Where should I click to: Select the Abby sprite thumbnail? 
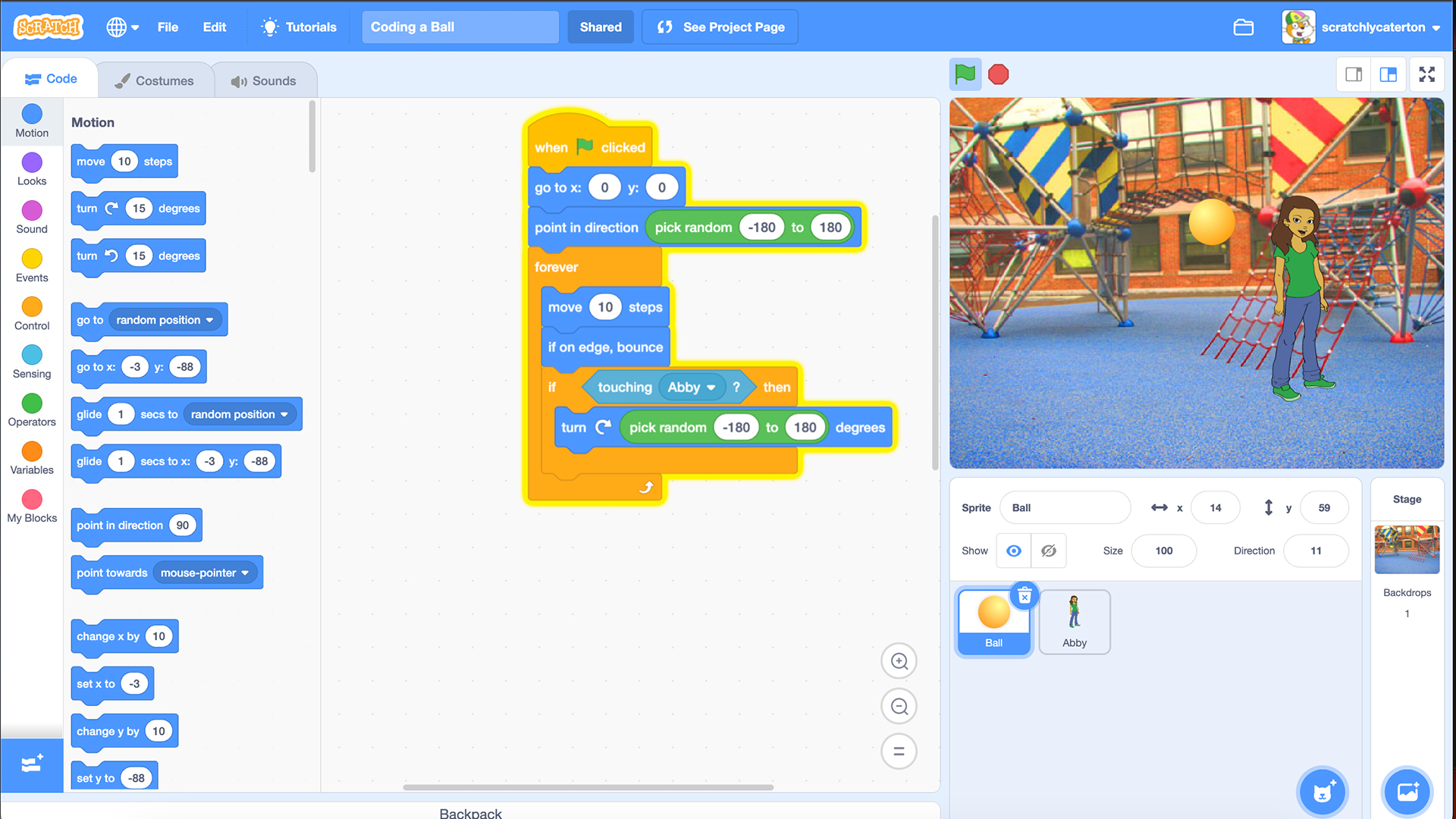point(1074,622)
